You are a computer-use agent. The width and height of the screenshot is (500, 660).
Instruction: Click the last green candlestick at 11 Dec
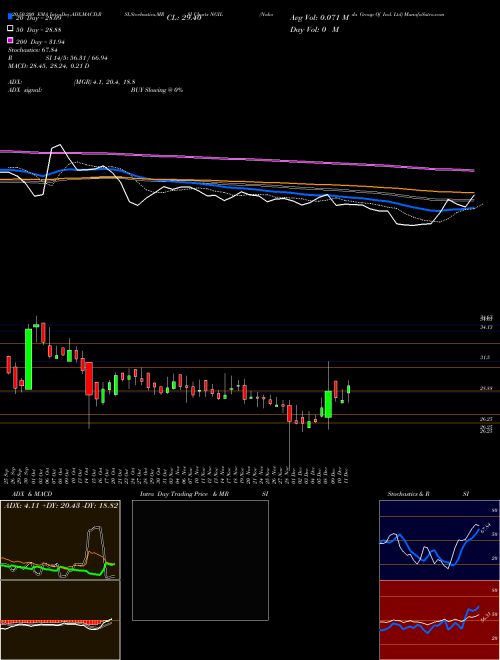click(x=348, y=389)
